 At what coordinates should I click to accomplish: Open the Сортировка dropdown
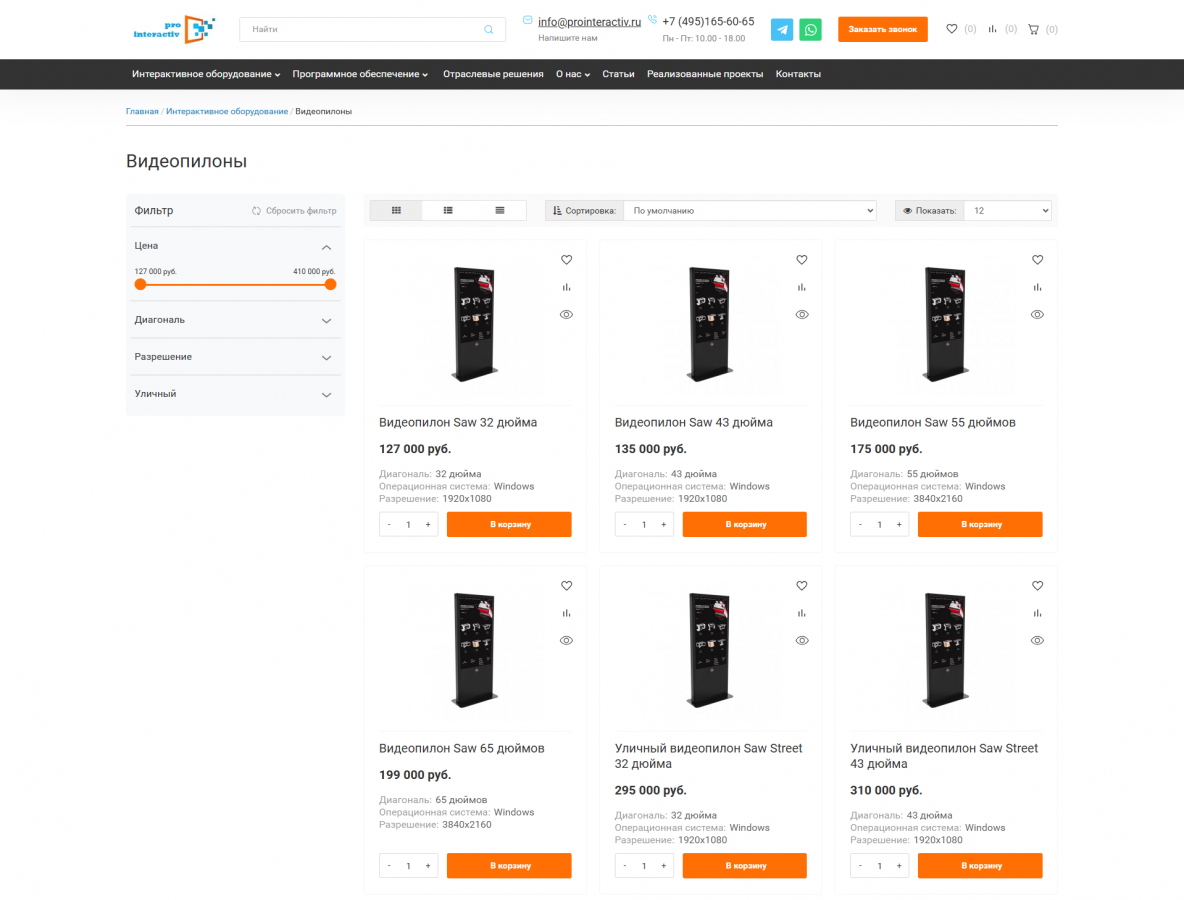tap(749, 211)
